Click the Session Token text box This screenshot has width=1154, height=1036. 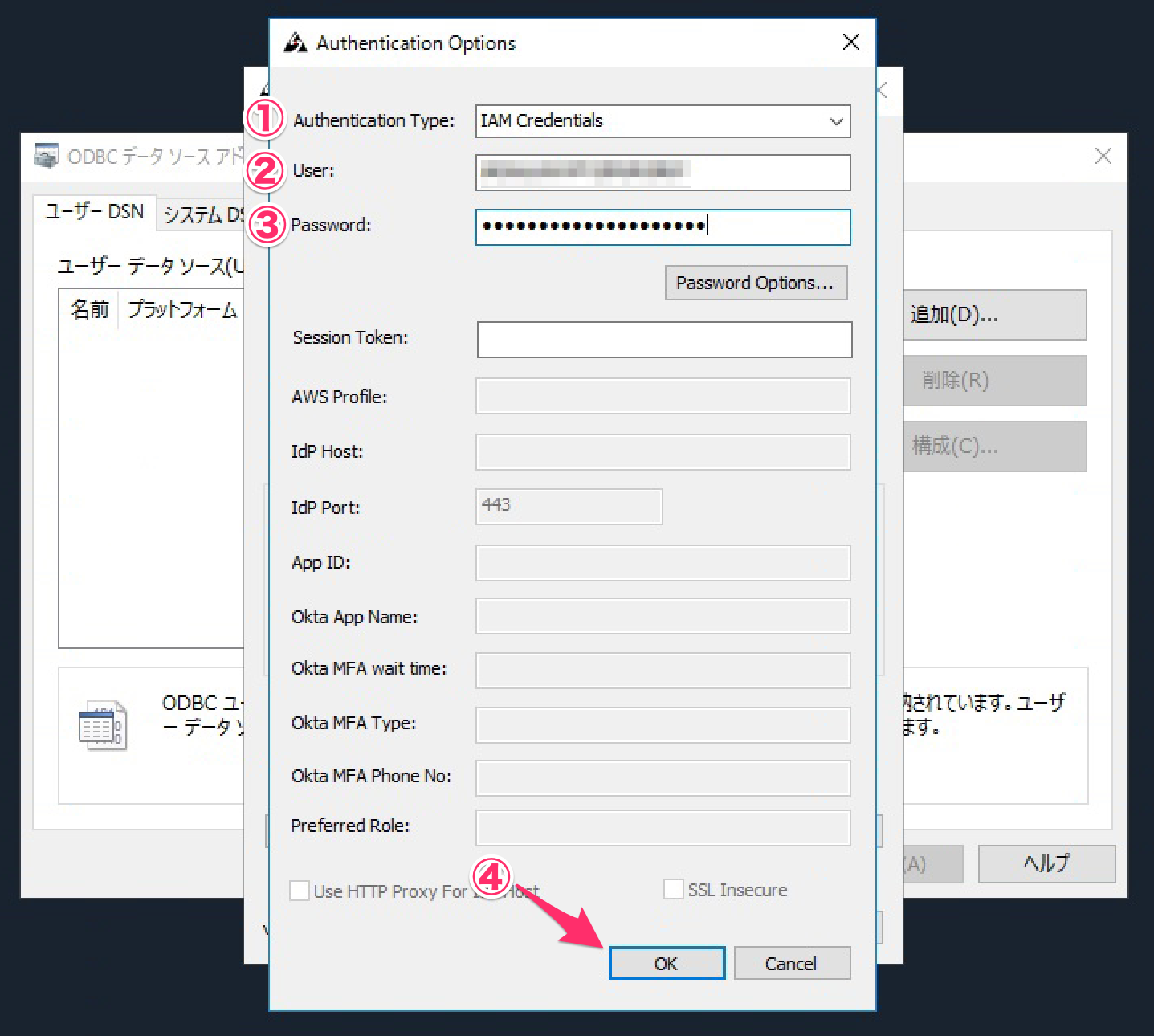(663, 340)
